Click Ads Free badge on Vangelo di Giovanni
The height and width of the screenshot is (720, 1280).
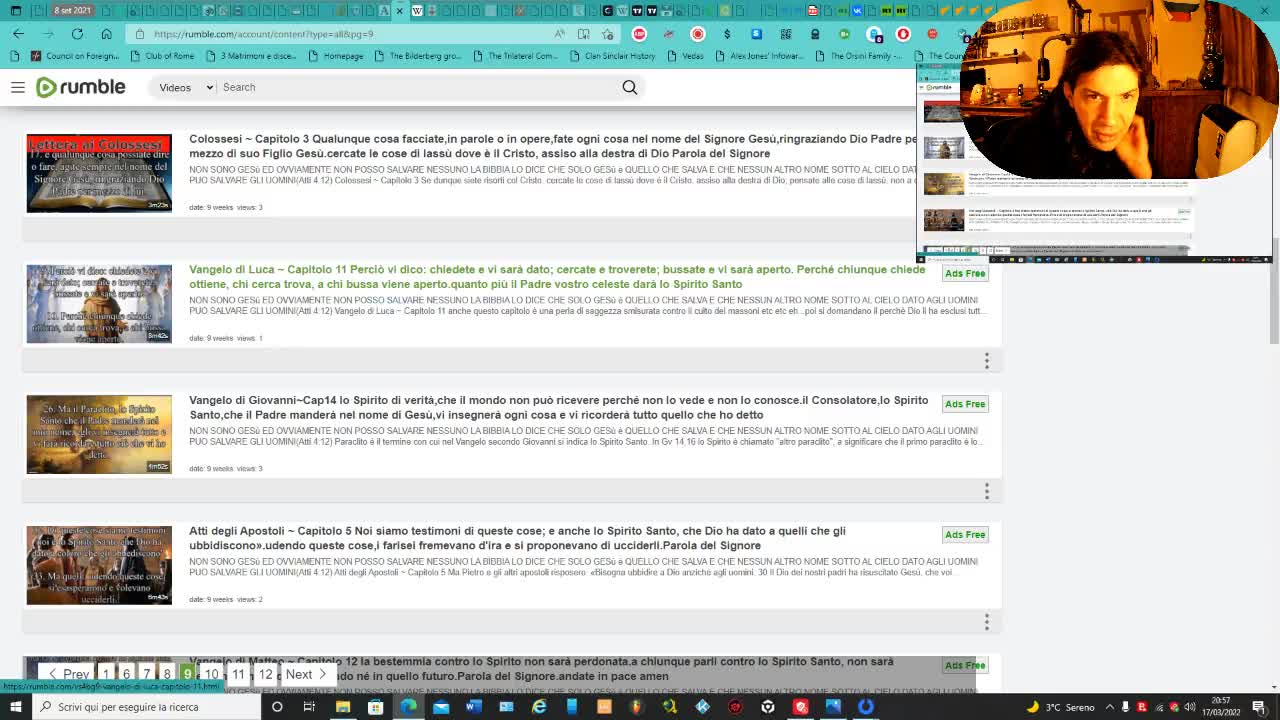pos(965,404)
